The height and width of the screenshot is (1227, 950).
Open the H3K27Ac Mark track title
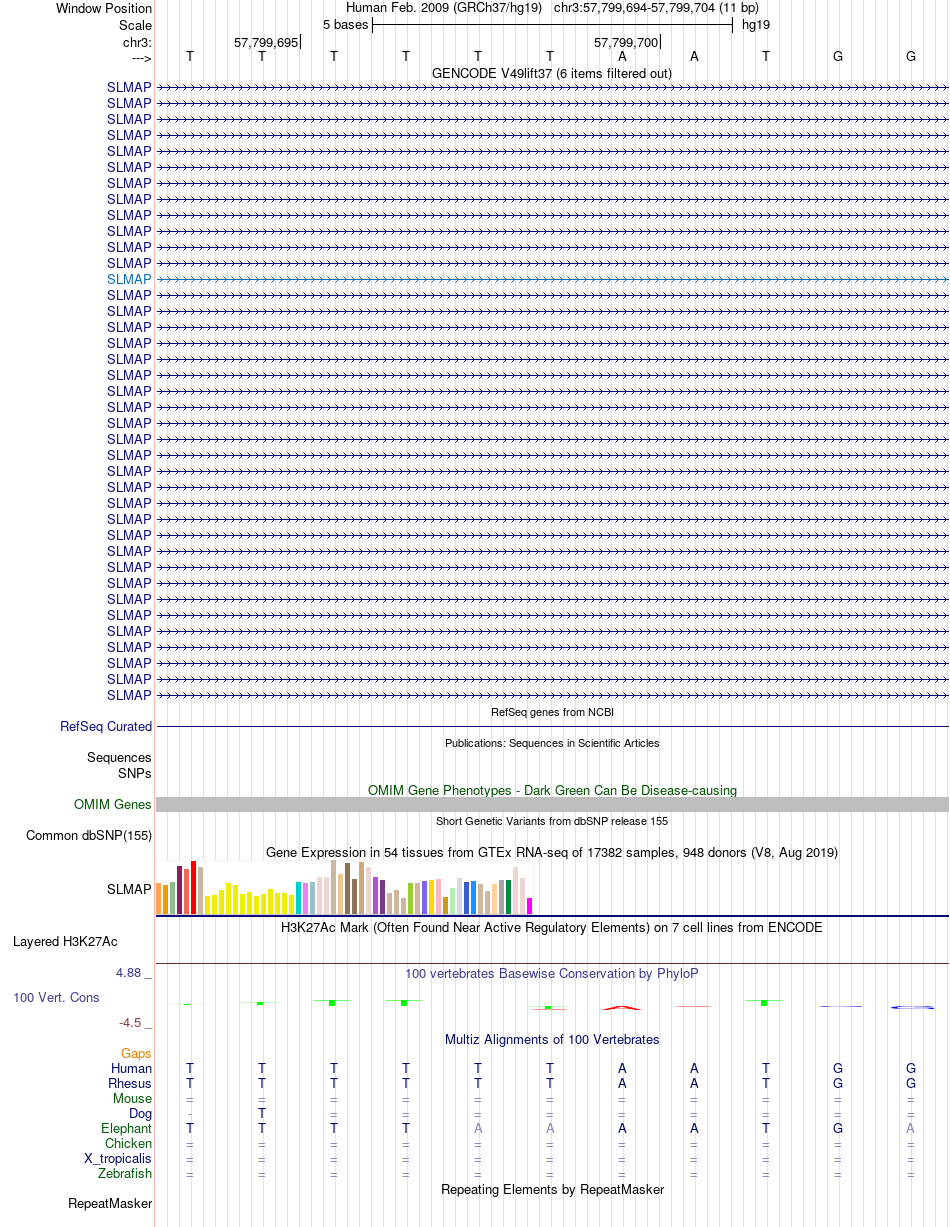[552, 927]
